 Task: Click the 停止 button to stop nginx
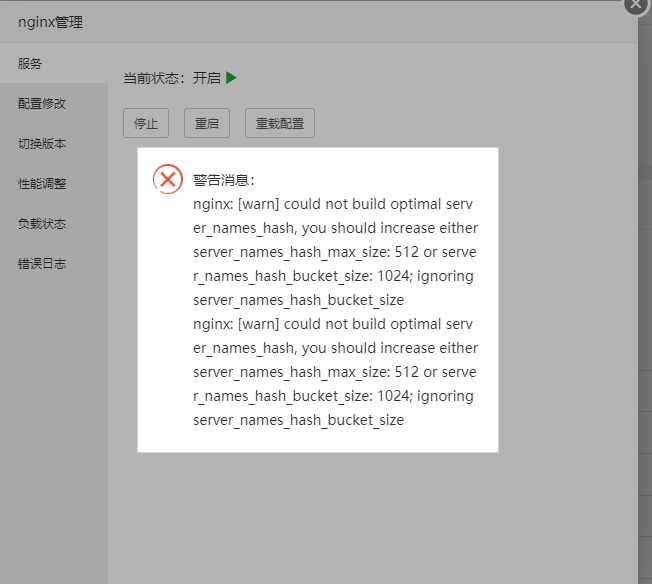click(x=146, y=123)
